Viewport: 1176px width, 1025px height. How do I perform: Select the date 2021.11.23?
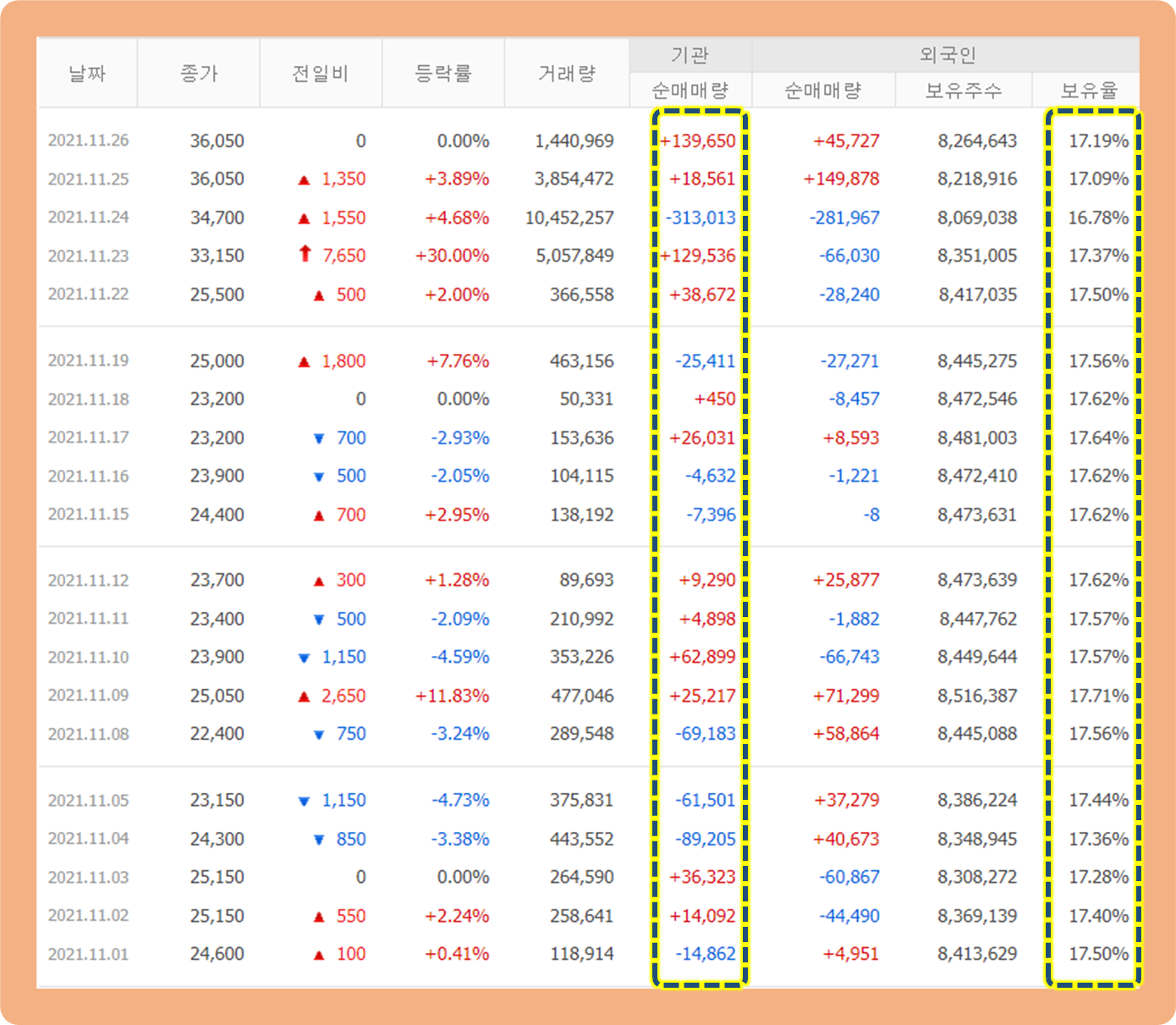click(89, 256)
